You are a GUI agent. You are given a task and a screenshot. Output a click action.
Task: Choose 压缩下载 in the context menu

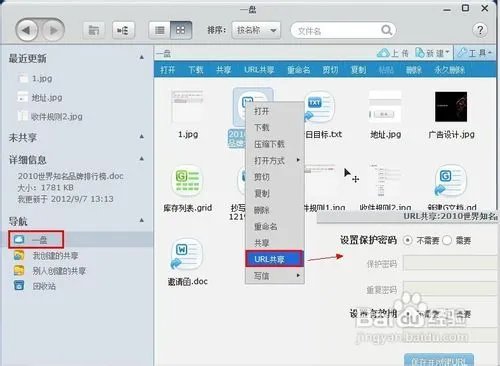275,144
